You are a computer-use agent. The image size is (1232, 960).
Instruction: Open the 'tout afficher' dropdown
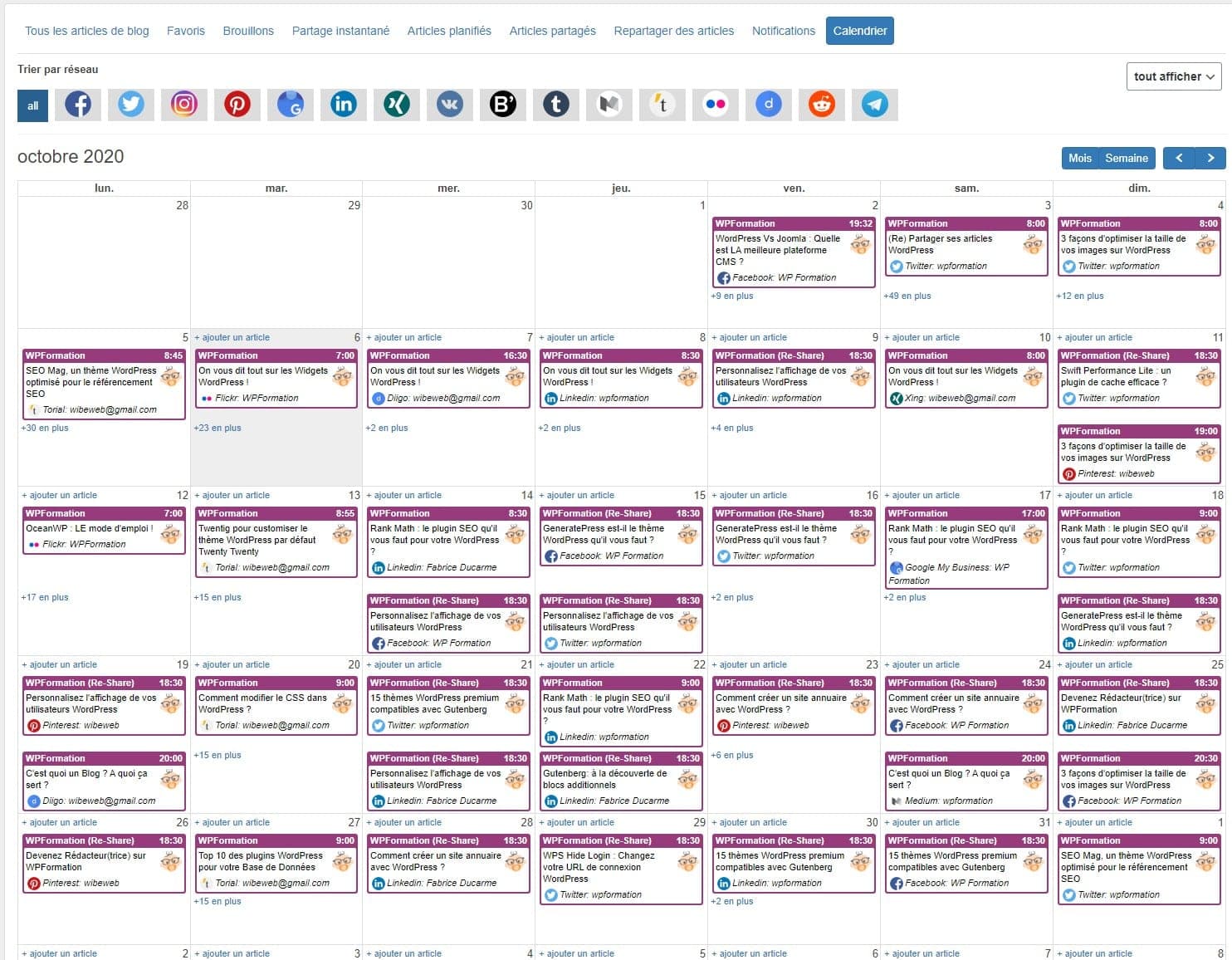tap(1173, 76)
